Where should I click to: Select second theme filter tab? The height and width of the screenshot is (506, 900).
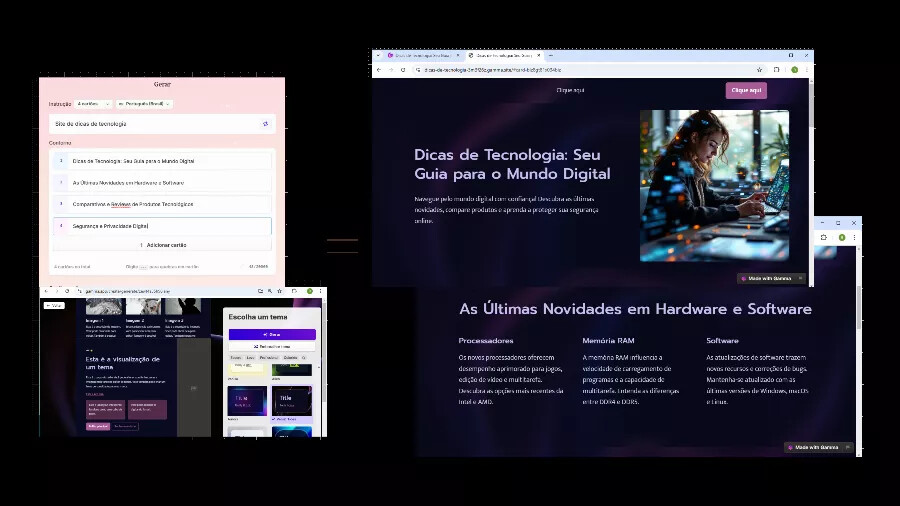click(x=250, y=357)
